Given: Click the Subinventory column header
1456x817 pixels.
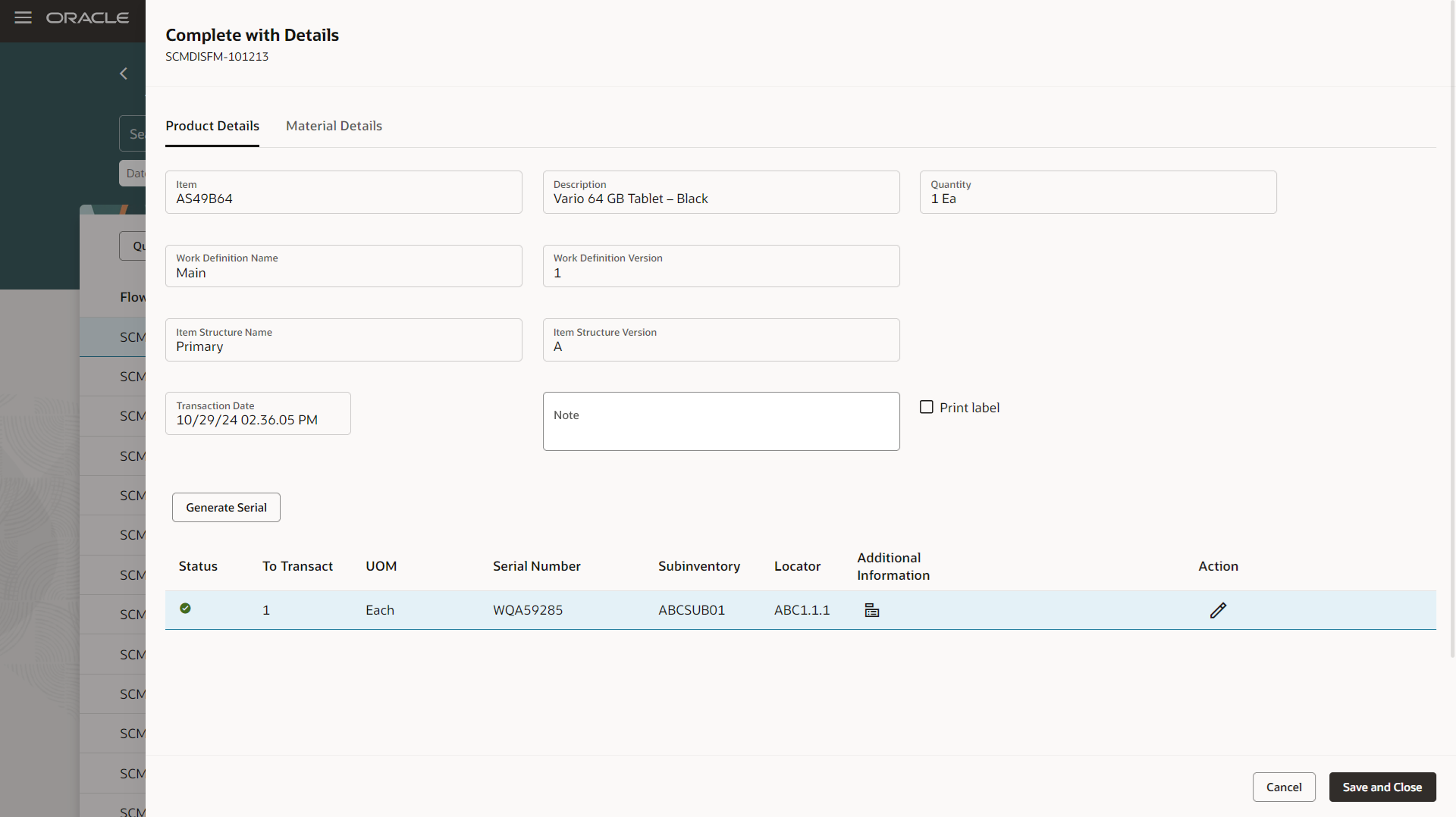Looking at the screenshot, I should (699, 566).
